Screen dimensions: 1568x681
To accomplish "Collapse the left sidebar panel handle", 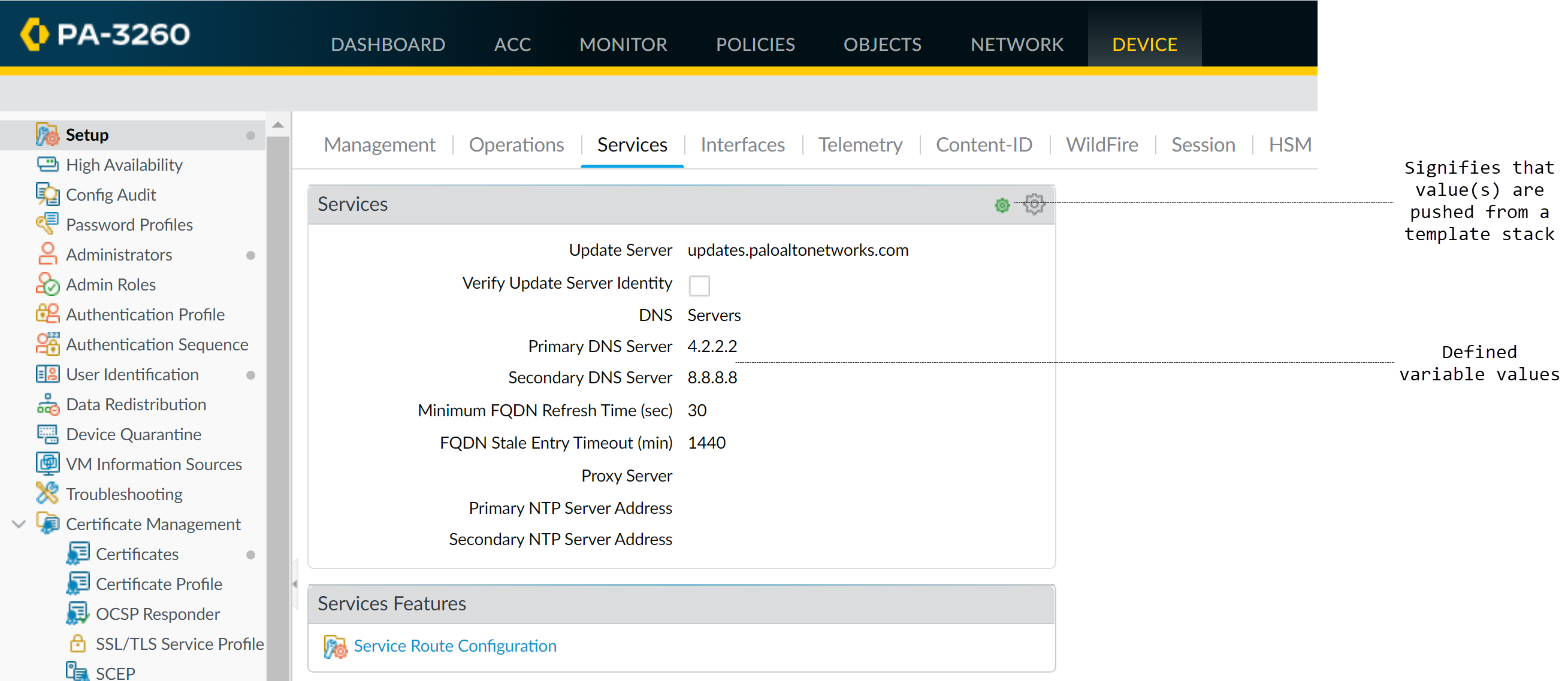I will [x=295, y=583].
